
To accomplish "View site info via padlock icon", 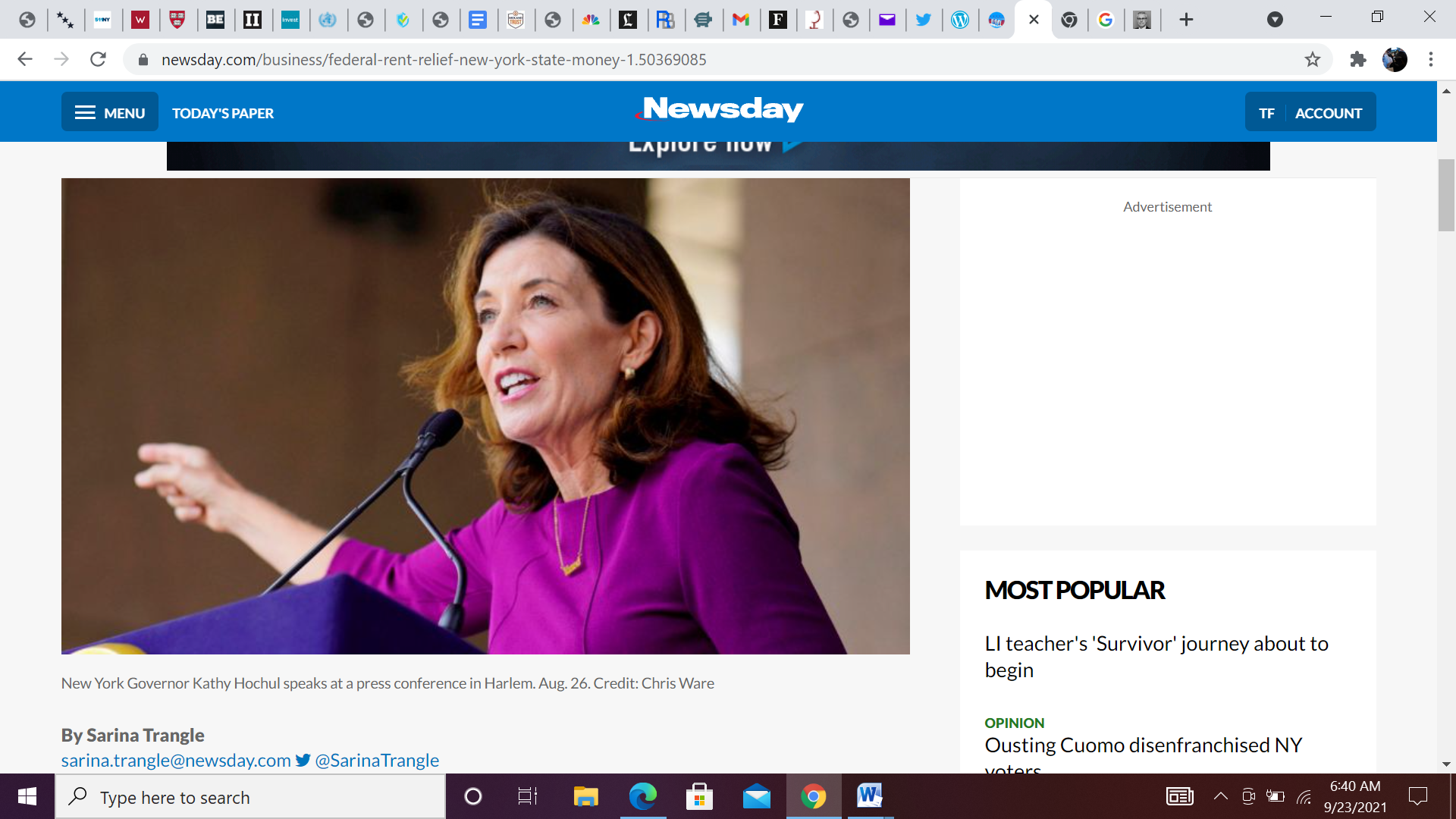I will tap(143, 59).
